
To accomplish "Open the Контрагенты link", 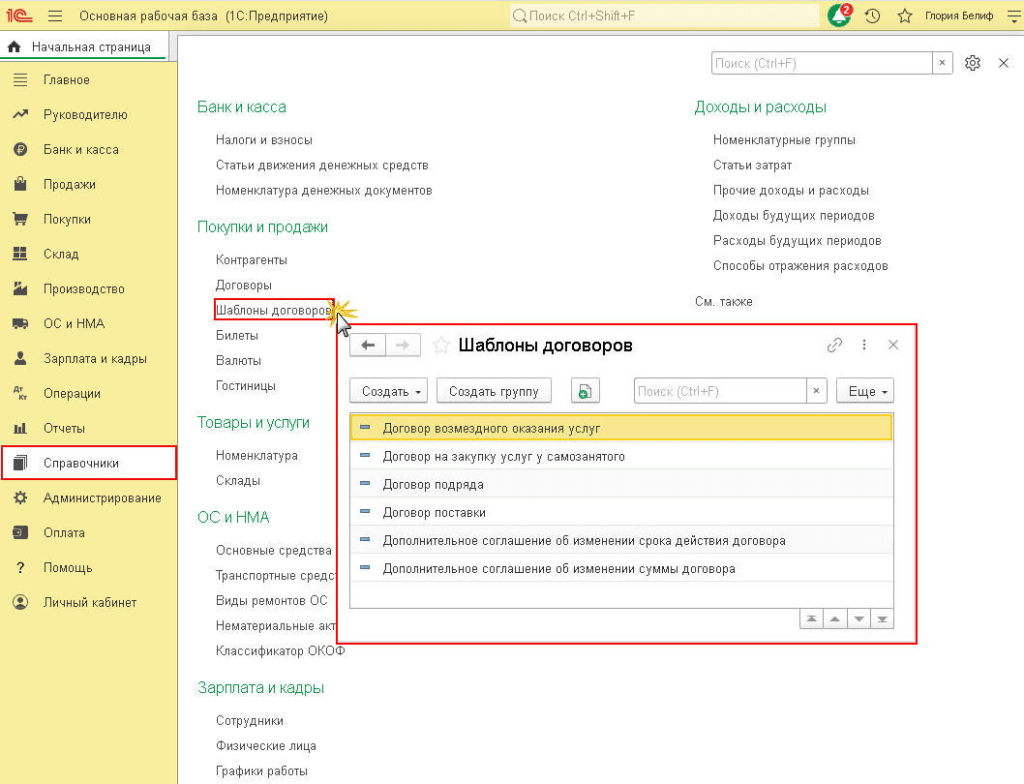I will [252, 260].
